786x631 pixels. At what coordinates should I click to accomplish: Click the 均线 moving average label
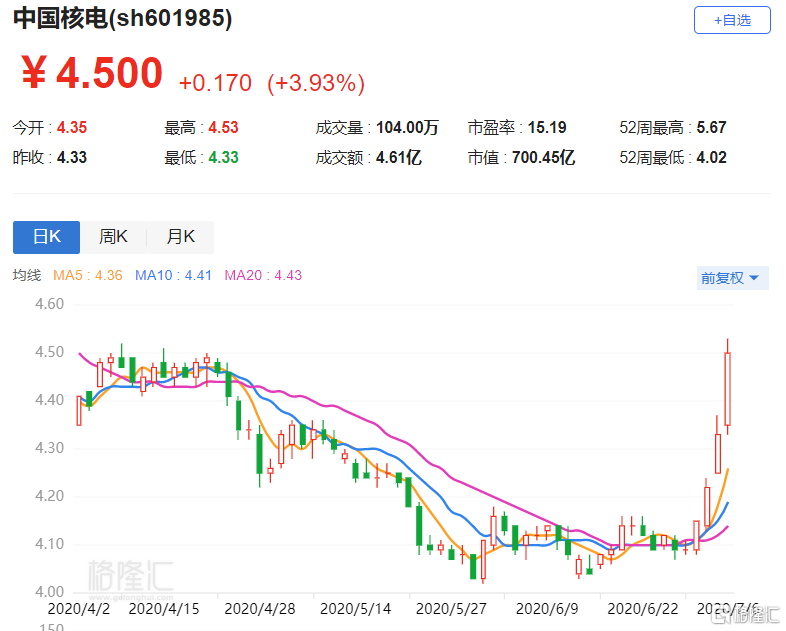coord(27,275)
